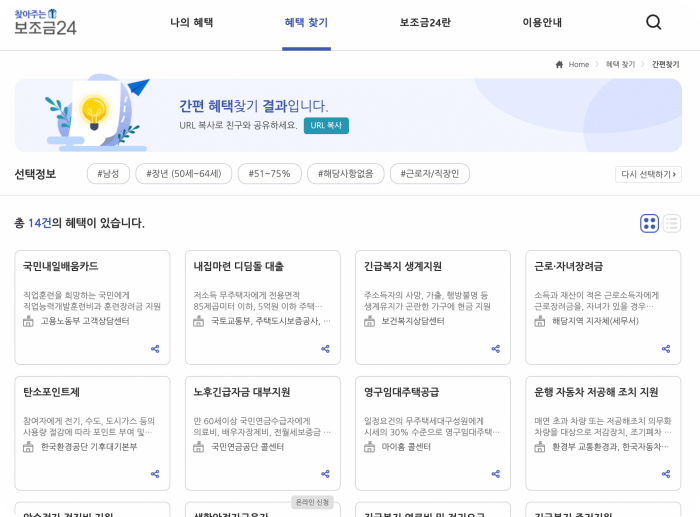Click agency icon beside 보건복지상담센터
The width and height of the screenshot is (700, 517).
369,321
